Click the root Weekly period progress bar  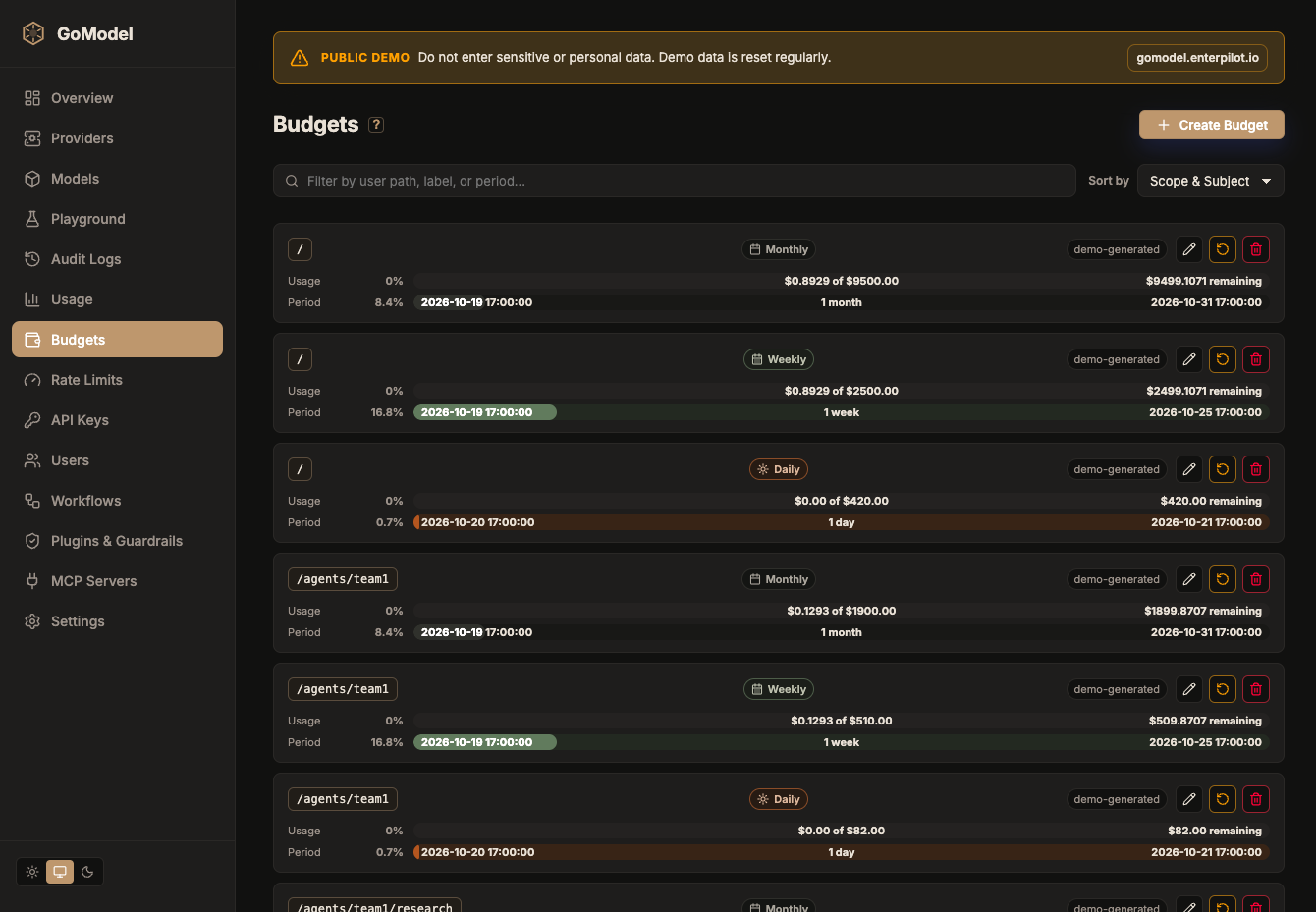coord(842,412)
